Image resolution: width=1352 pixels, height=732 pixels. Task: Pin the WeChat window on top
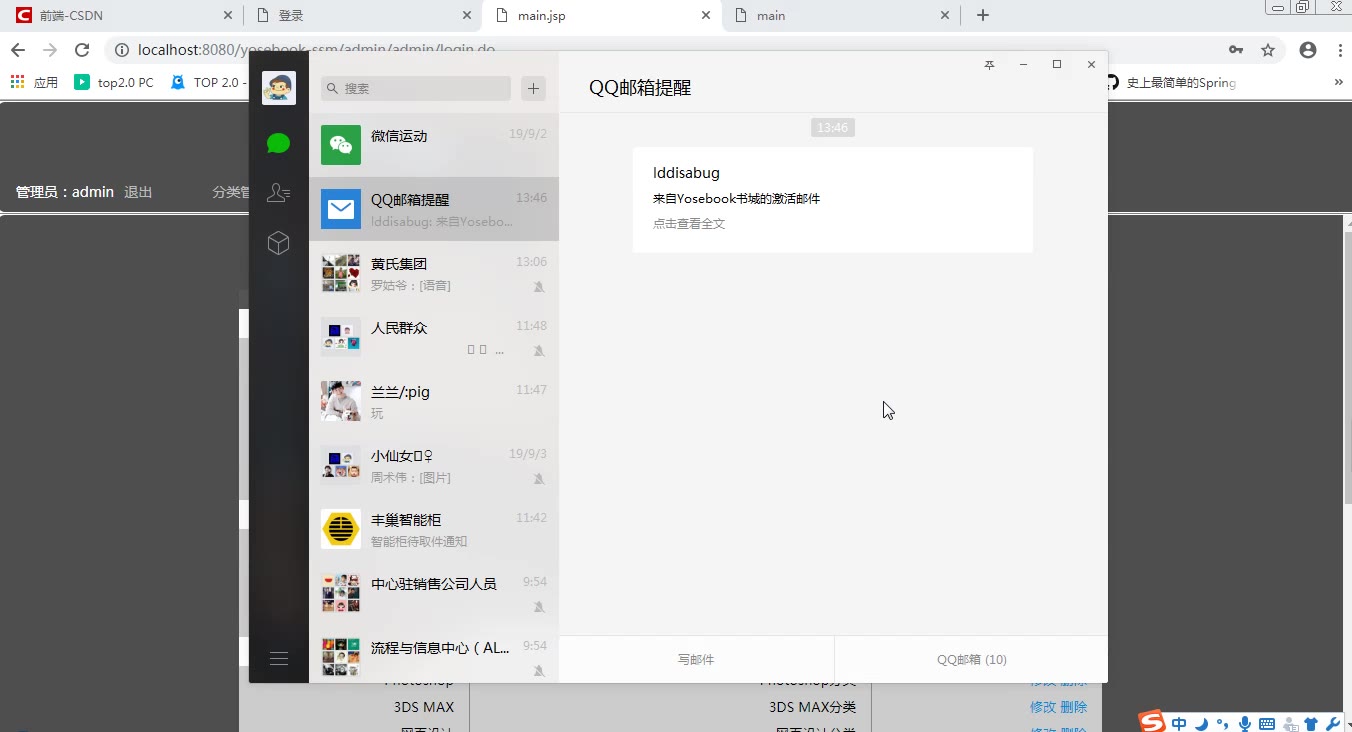pos(989,64)
